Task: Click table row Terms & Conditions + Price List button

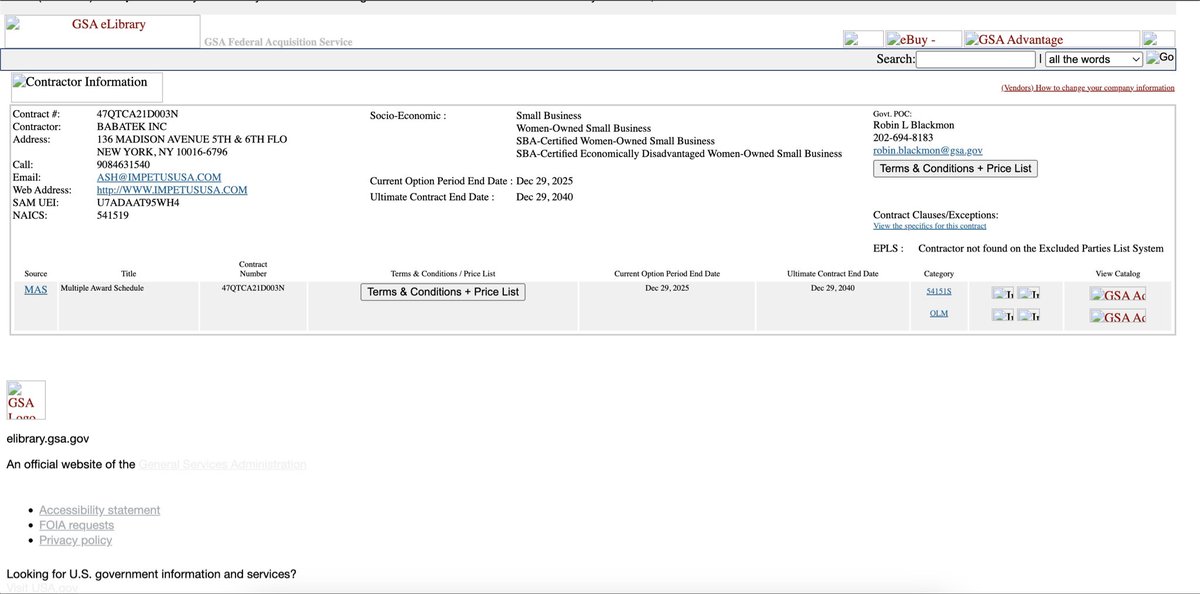Action: pos(443,292)
